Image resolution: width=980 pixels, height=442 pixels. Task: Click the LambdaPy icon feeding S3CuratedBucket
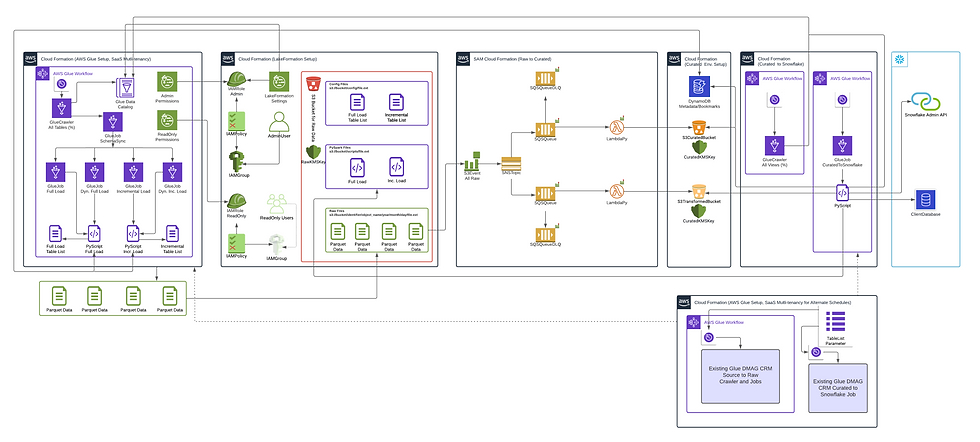point(617,126)
